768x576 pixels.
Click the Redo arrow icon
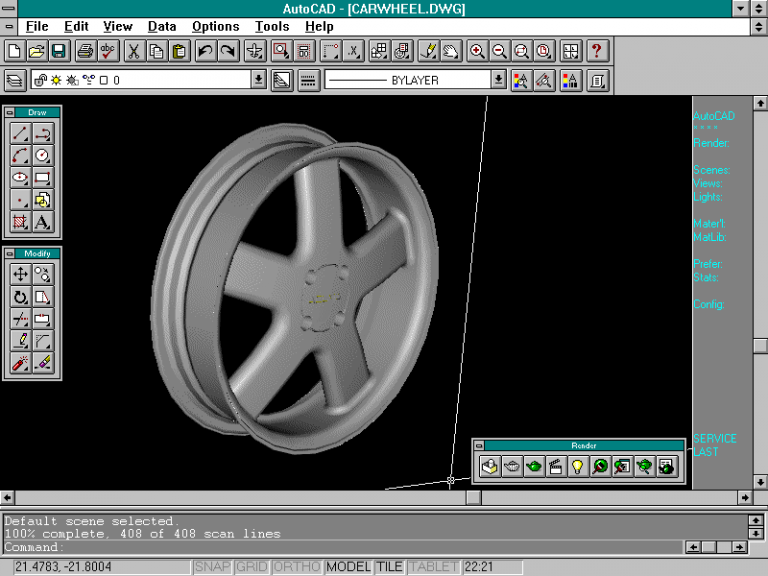[228, 51]
